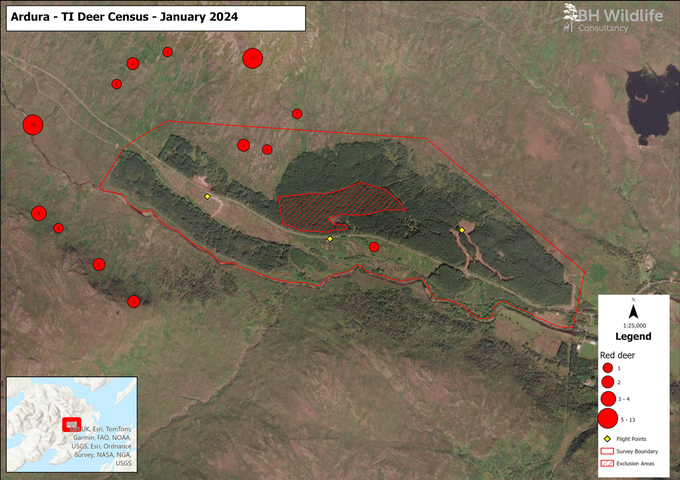Viewport: 680px width, 480px height.
Task: Click the 'Flight Points' legend text
Action: click(x=631, y=439)
